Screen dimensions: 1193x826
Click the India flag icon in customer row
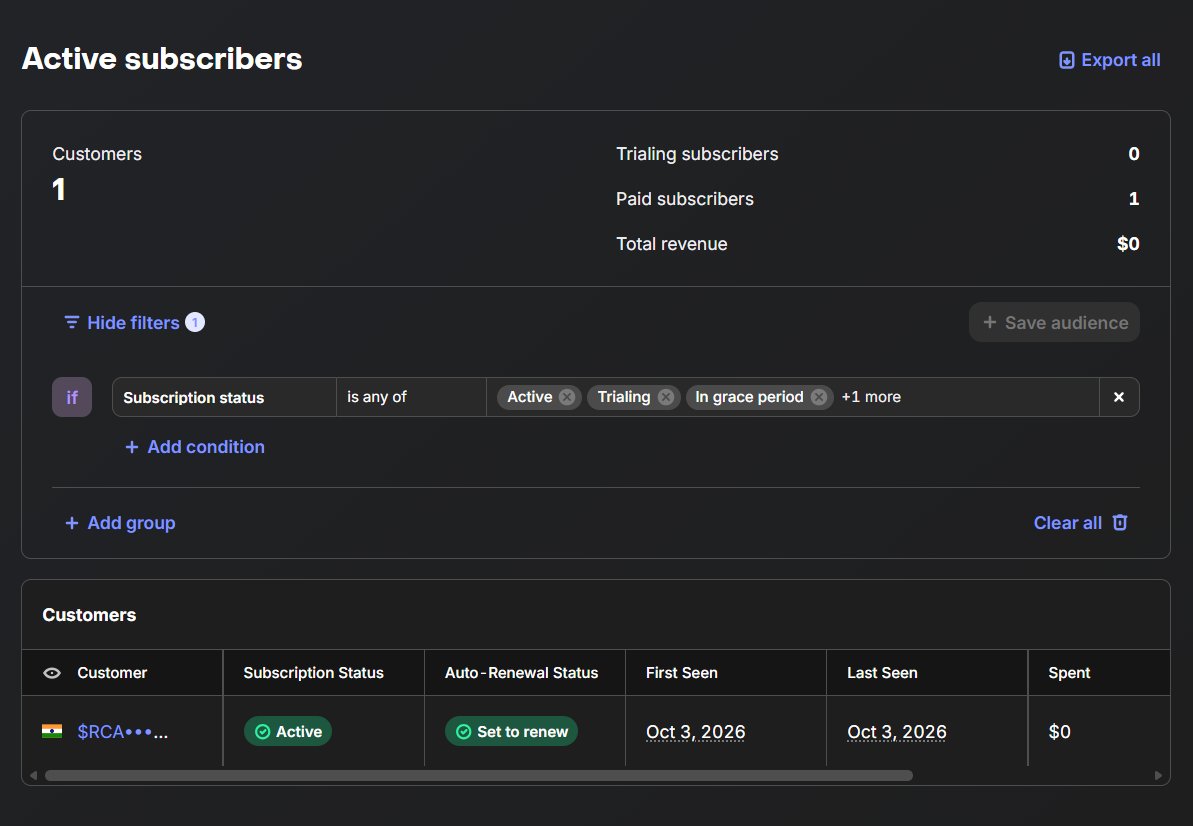(x=52, y=731)
